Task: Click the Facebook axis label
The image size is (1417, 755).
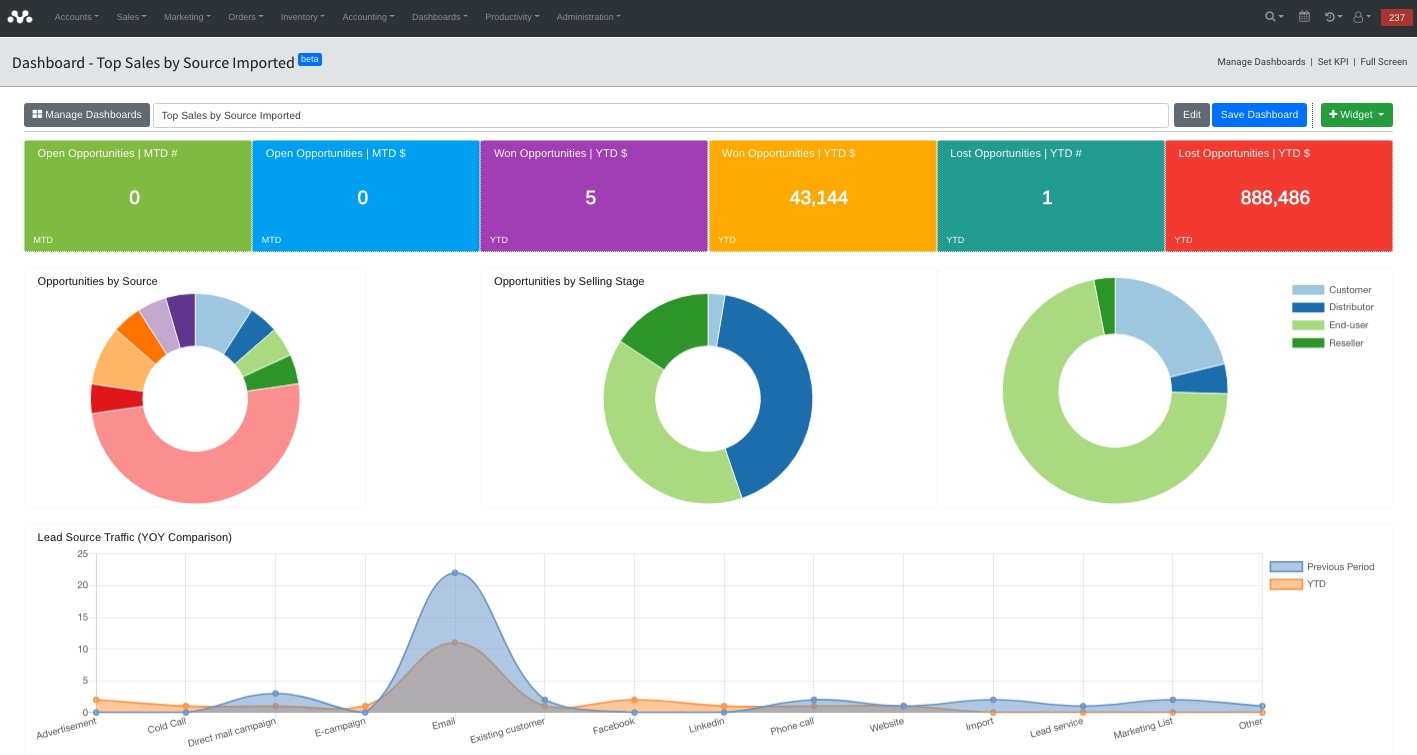Action: click(x=614, y=726)
